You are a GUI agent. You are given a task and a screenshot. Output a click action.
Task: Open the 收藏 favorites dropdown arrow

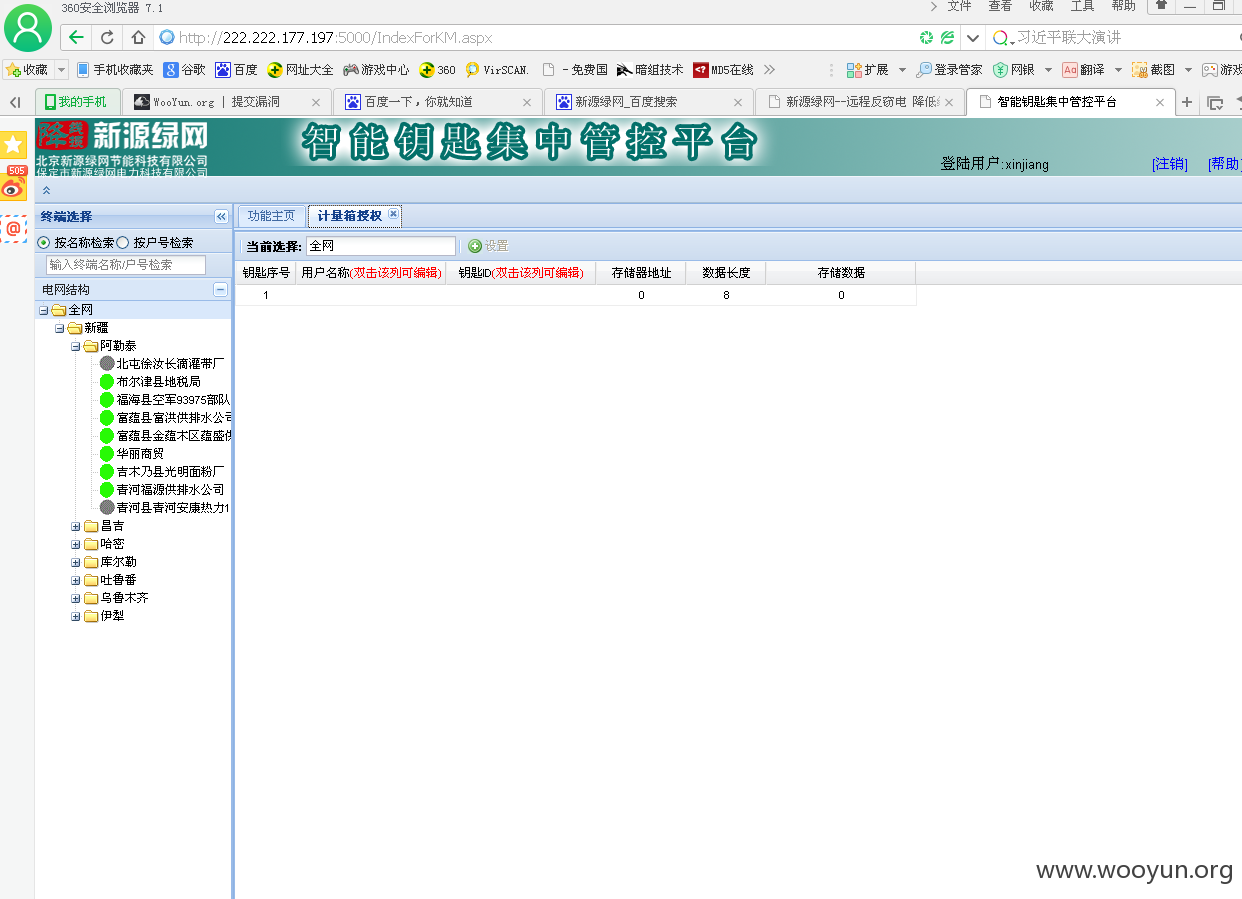click(61, 70)
